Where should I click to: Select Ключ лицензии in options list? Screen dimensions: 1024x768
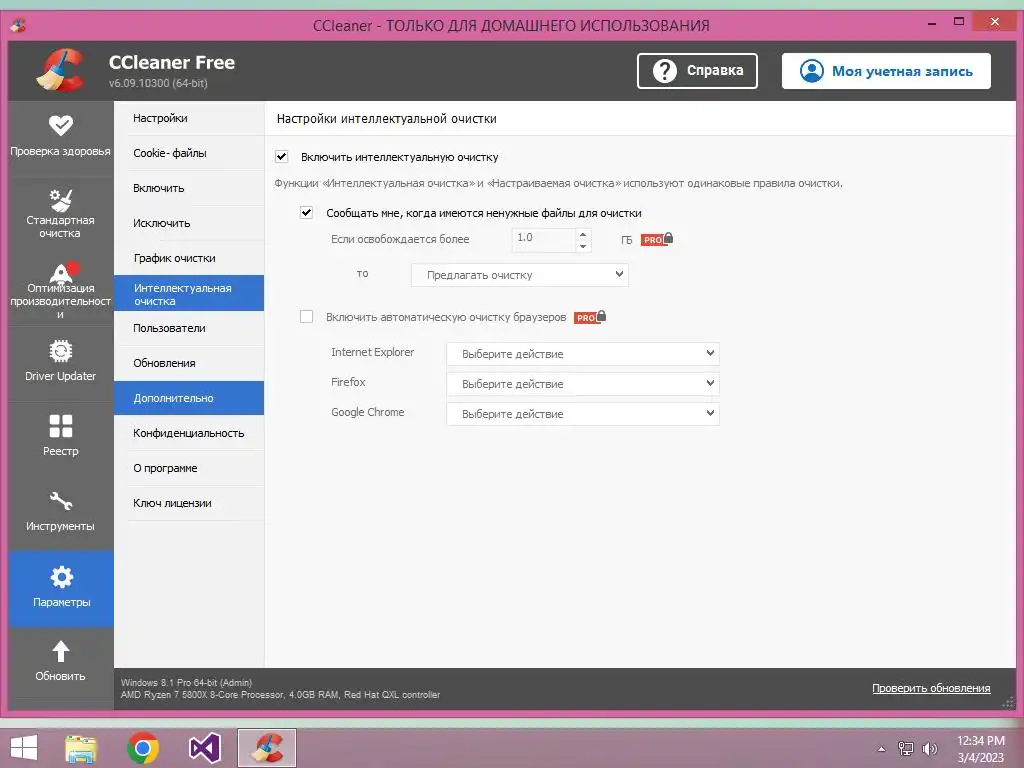(189, 504)
